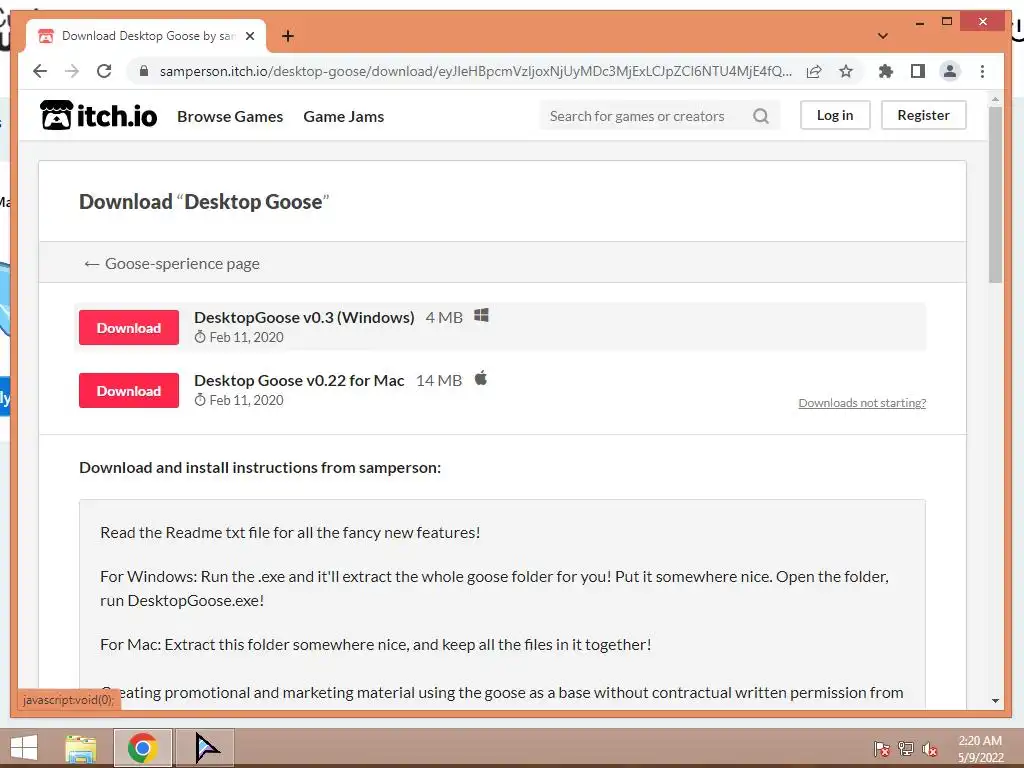
Task: Download Desktop Goose v0.22 for Mac
Action: 129,391
